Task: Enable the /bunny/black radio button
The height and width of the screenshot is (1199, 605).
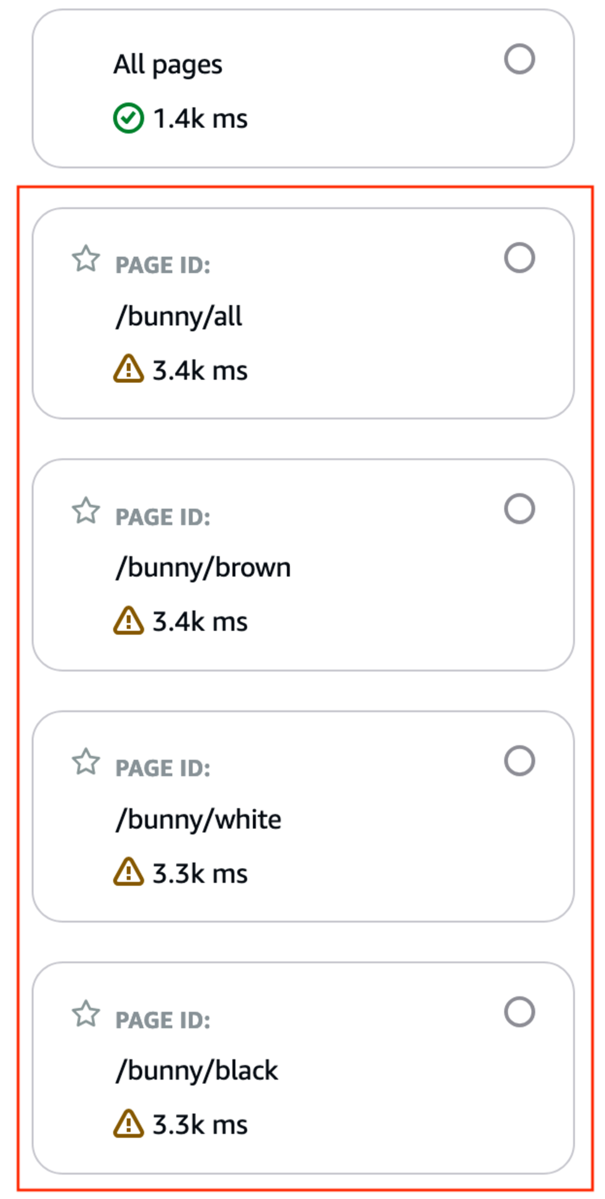Action: tap(519, 1012)
